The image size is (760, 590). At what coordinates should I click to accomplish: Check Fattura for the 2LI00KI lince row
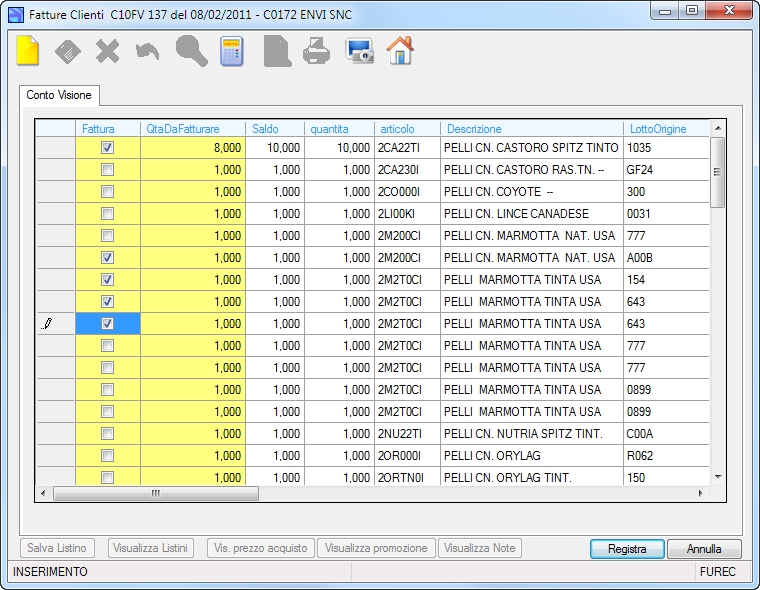click(108, 213)
